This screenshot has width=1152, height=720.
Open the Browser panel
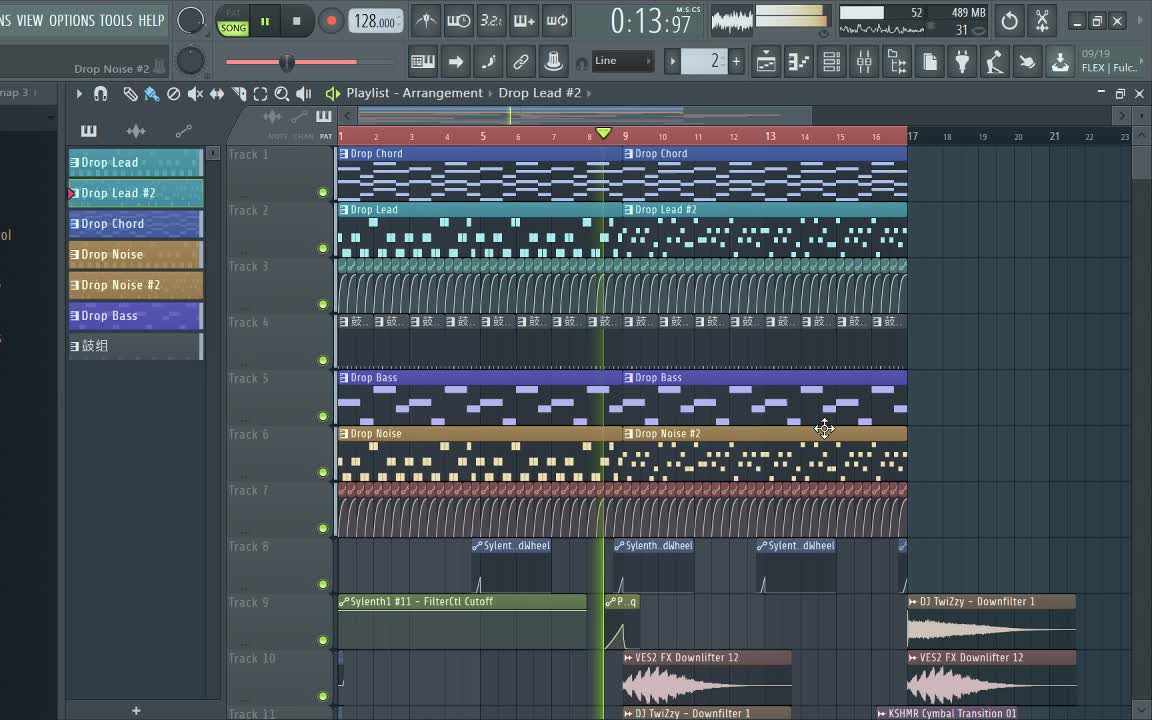(x=897, y=61)
